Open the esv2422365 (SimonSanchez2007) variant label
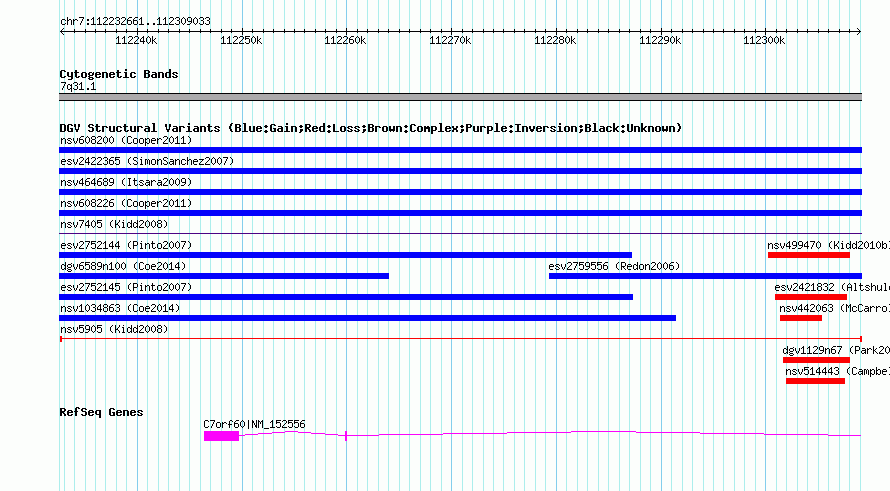 click(x=147, y=161)
